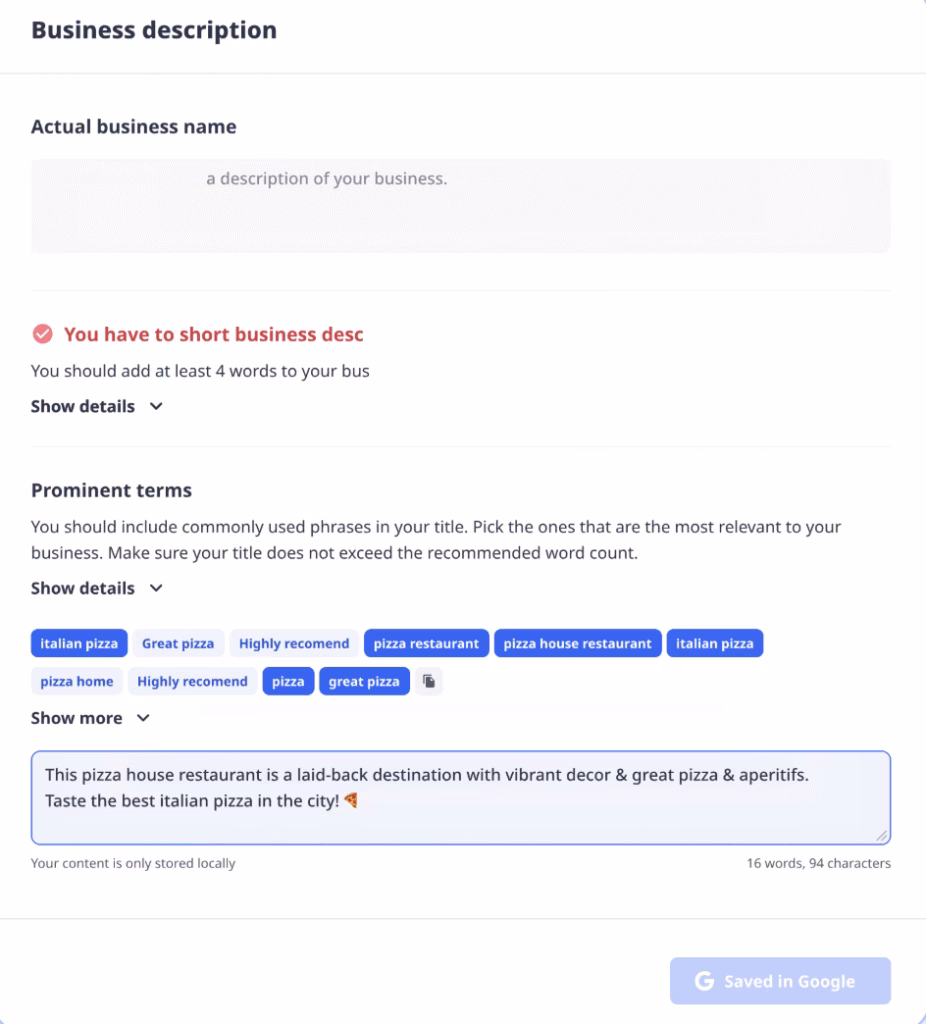
Task: Click the red check status icon
Action: tap(43, 334)
